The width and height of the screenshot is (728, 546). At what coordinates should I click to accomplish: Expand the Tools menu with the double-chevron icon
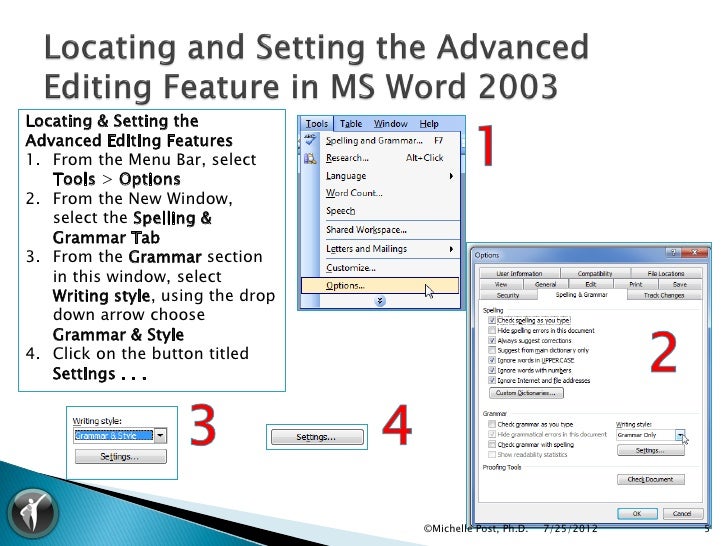(x=380, y=301)
